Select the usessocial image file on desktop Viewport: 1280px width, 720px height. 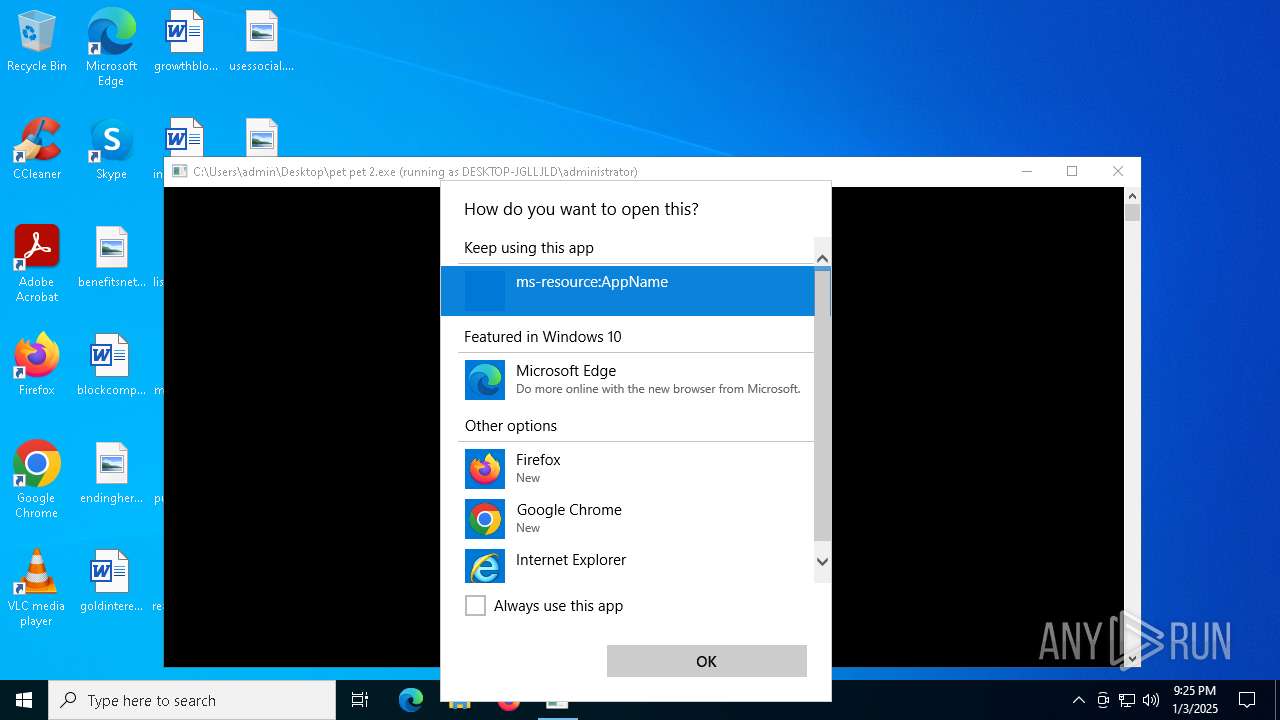[261, 42]
